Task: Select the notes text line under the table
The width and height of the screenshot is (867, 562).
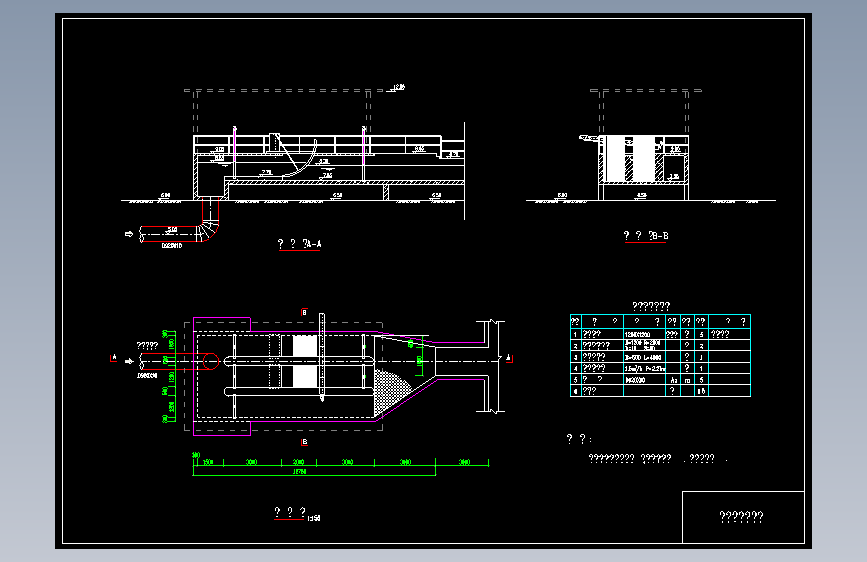Action: (x=657, y=459)
